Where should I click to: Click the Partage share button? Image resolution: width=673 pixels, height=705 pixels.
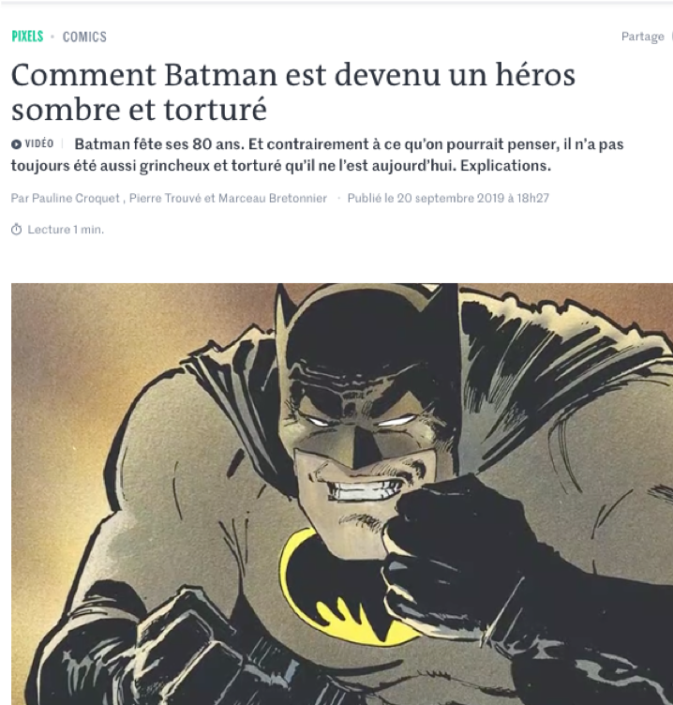pyautogui.click(x=642, y=36)
